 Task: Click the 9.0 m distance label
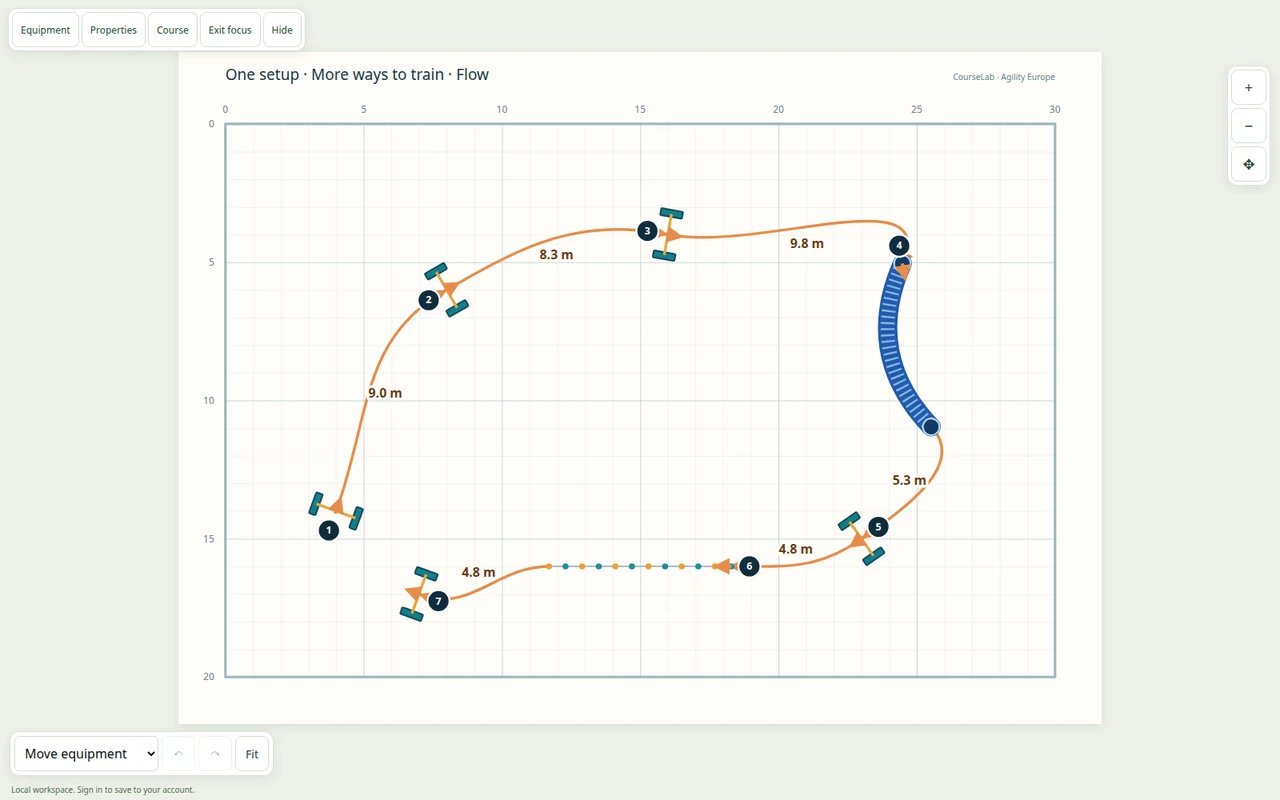385,393
